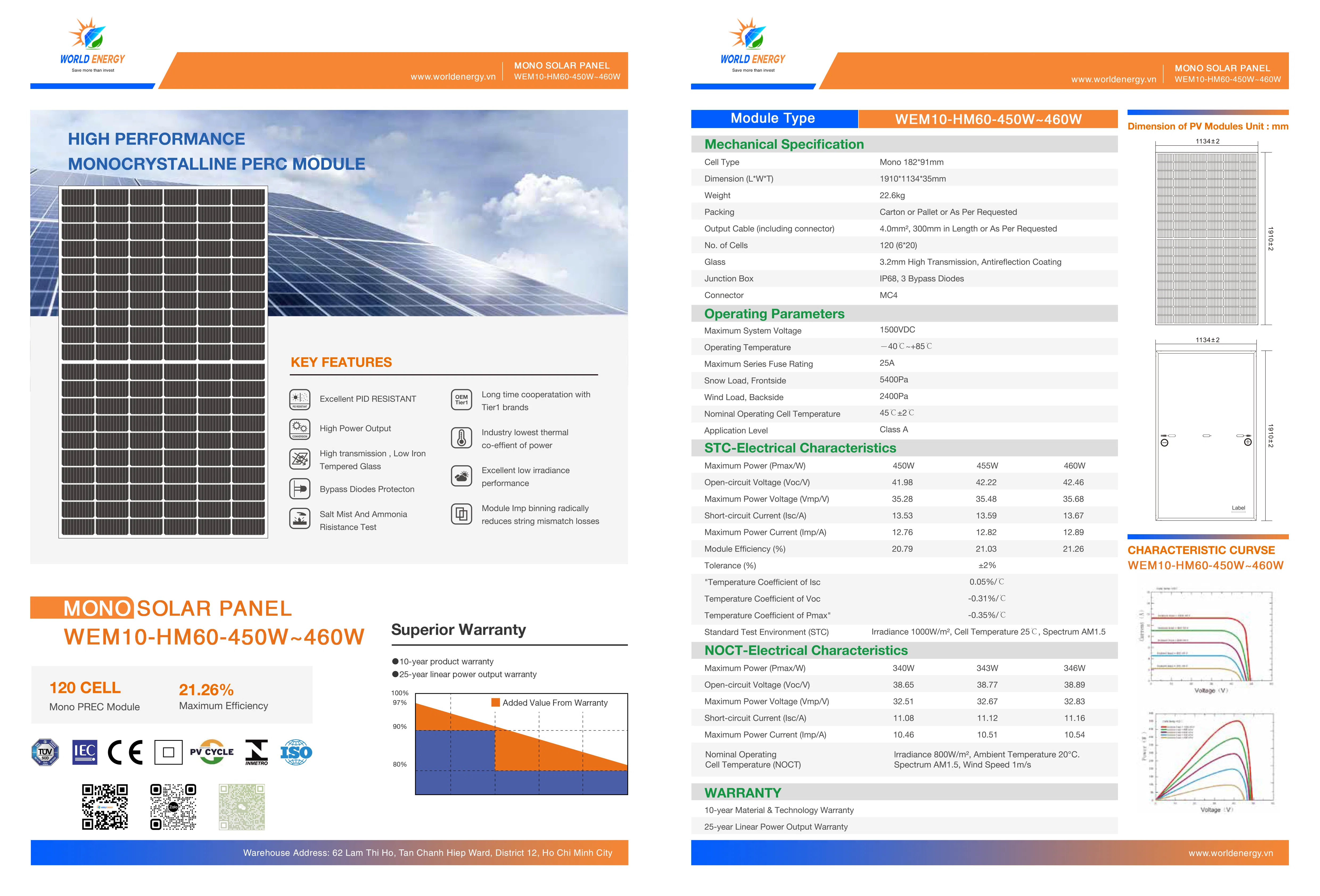Click the Mechanical Specification section heading
Screen dimensions: 1320x896
coord(784,144)
